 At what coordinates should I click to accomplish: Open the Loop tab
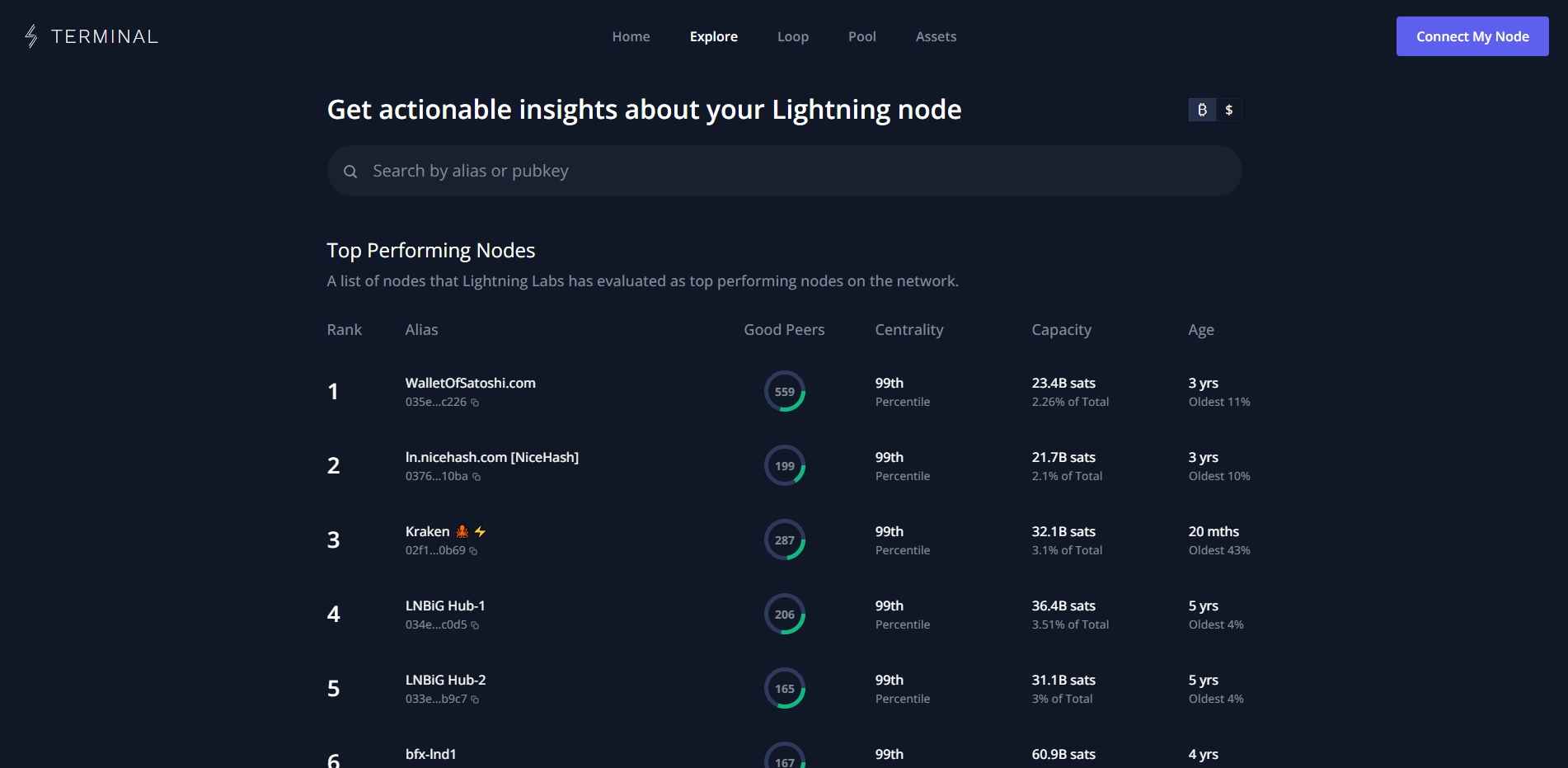click(793, 36)
